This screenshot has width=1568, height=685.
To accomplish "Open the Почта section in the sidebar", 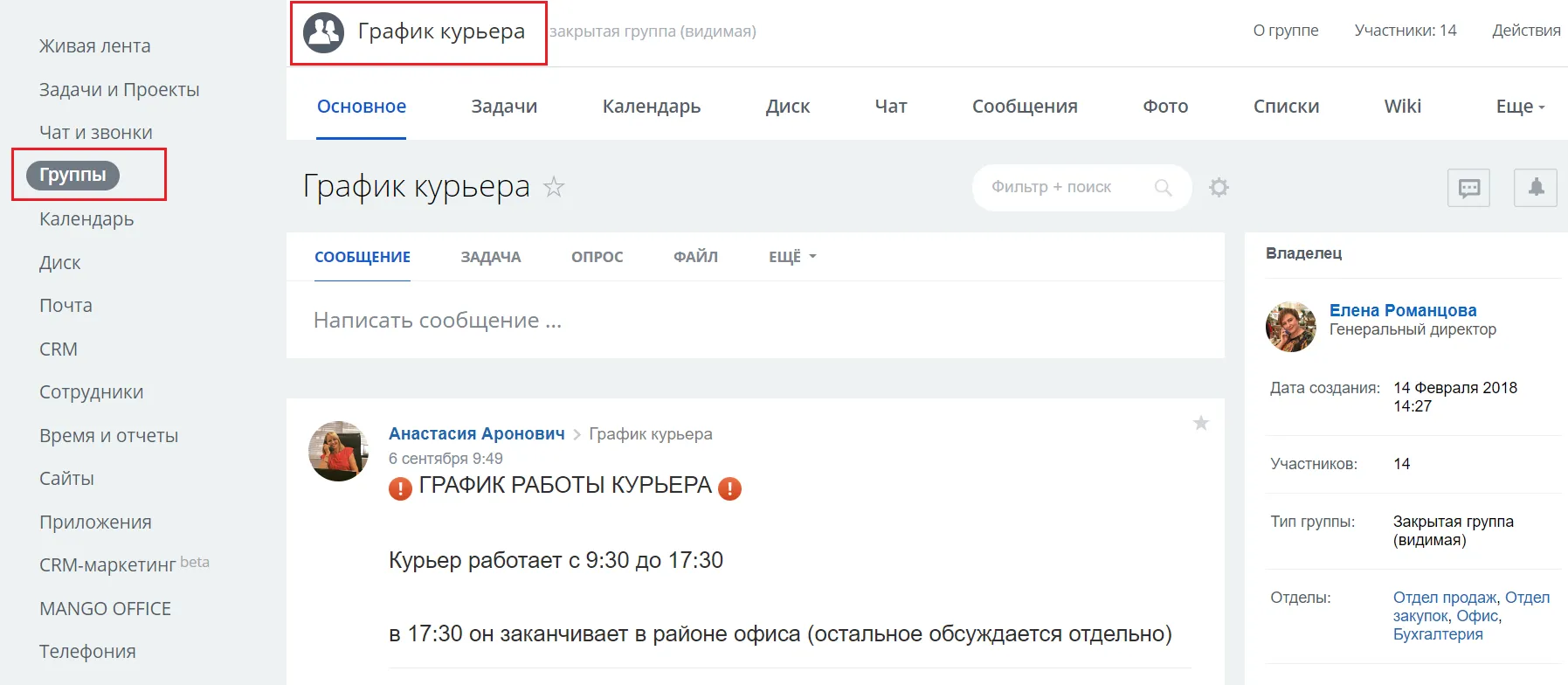I will click(66, 305).
